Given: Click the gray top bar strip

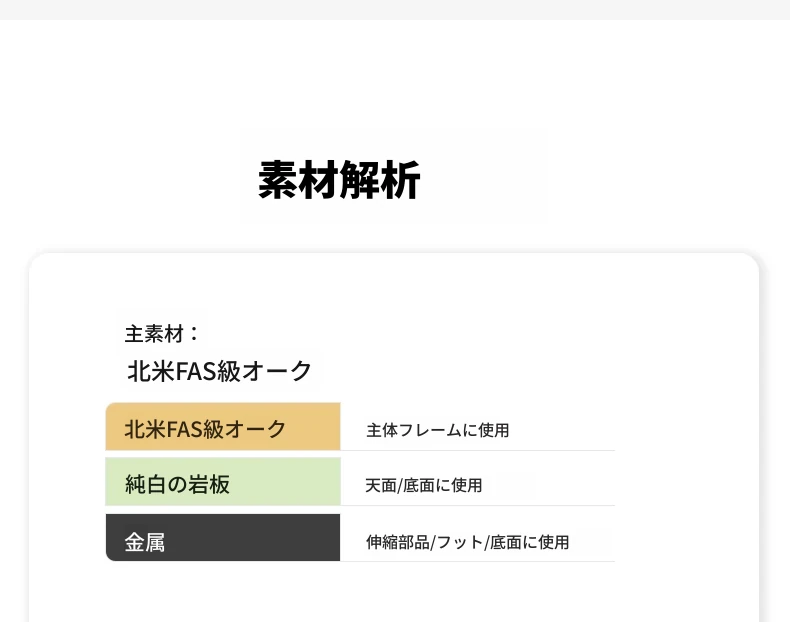Looking at the screenshot, I should 395,10.
